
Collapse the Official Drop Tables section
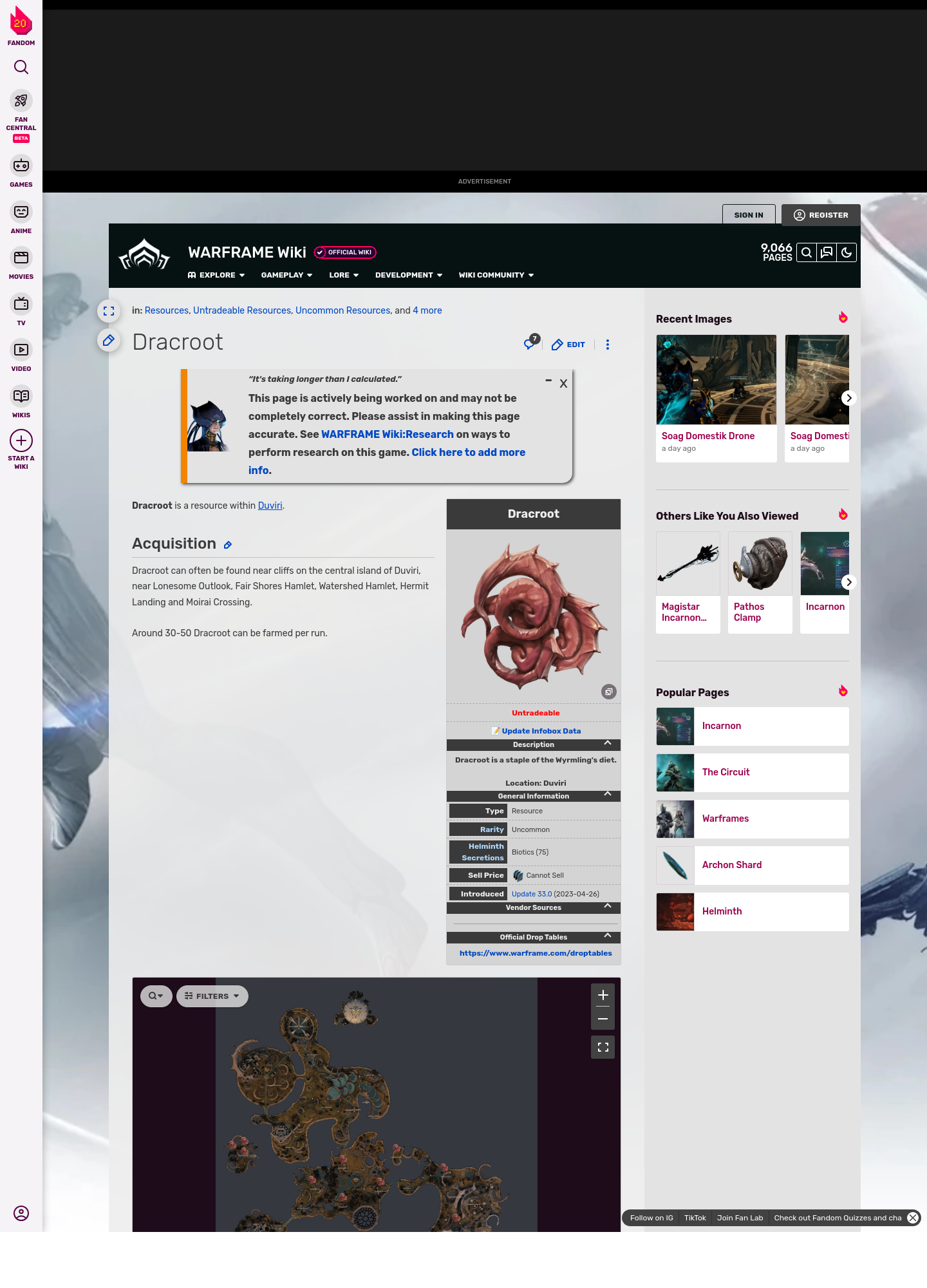click(608, 936)
